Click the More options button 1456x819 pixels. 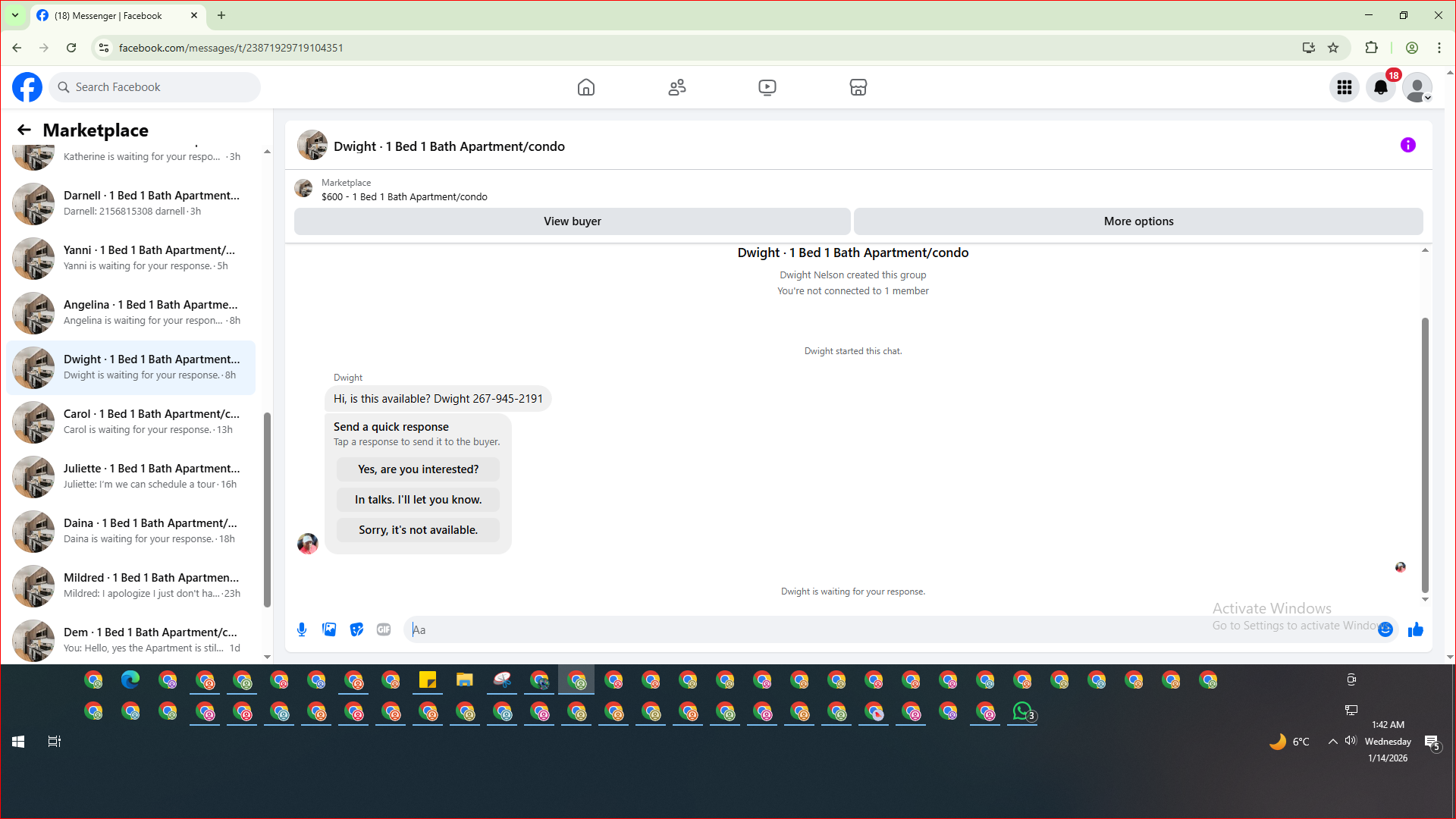click(x=1137, y=221)
